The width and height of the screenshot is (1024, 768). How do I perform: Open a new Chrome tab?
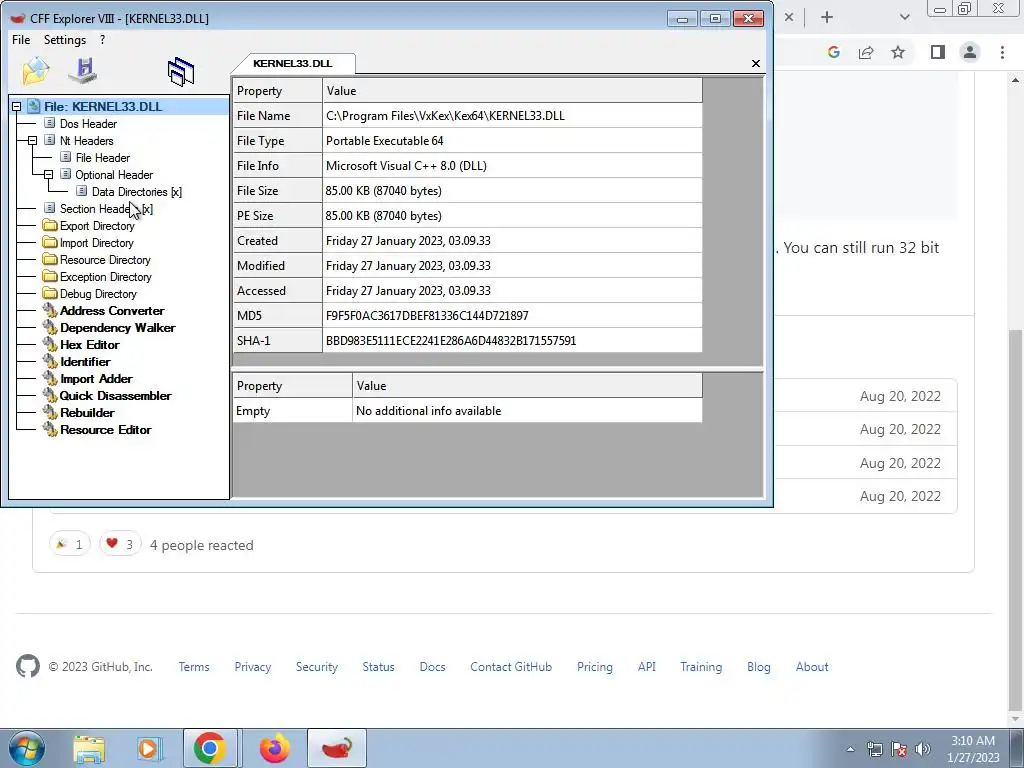[x=827, y=17]
